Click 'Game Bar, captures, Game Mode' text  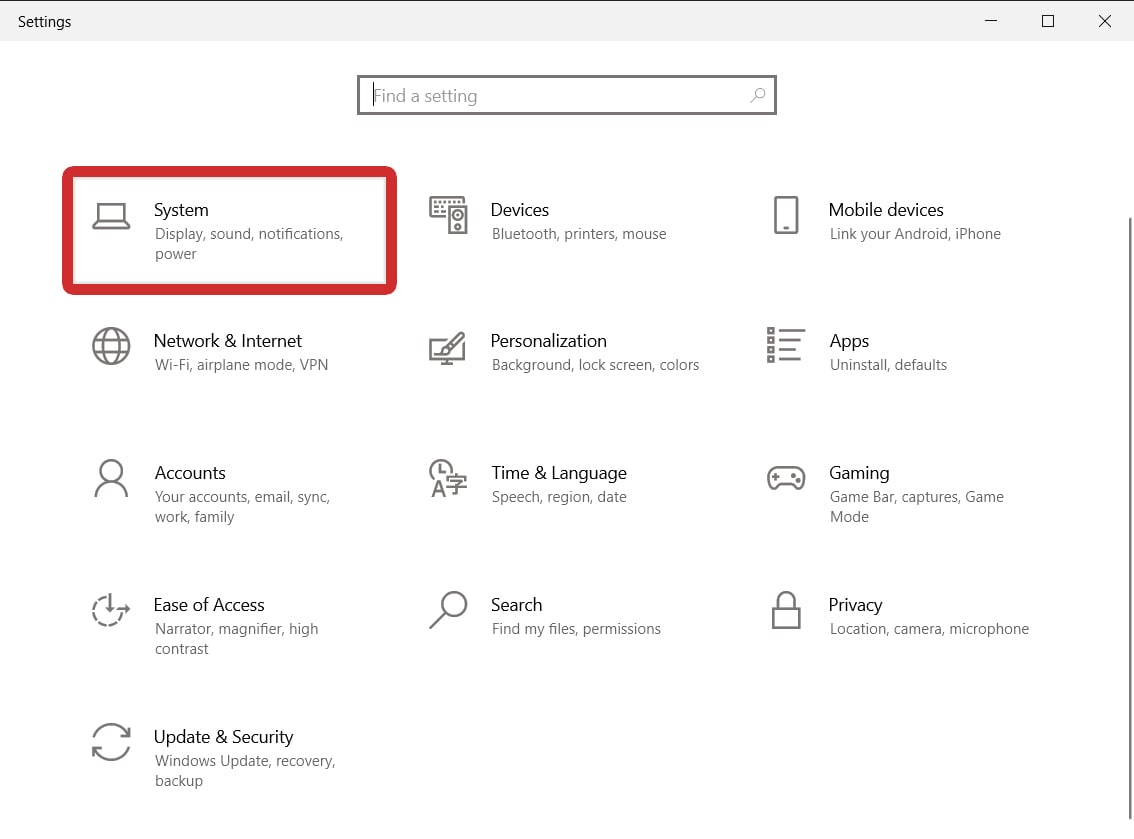(916, 507)
